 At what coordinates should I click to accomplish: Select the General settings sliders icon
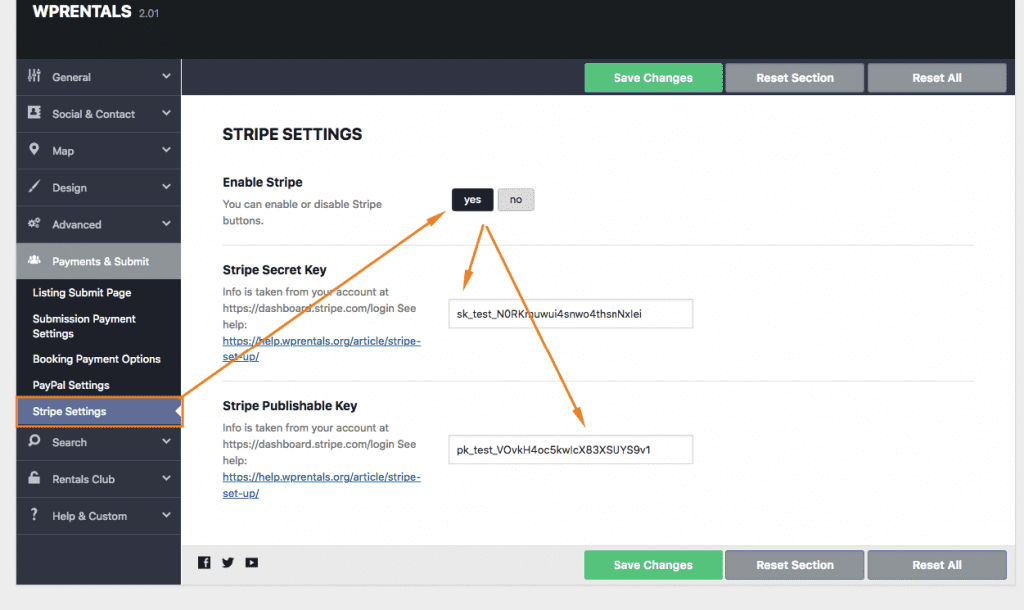pyautogui.click(x=32, y=77)
